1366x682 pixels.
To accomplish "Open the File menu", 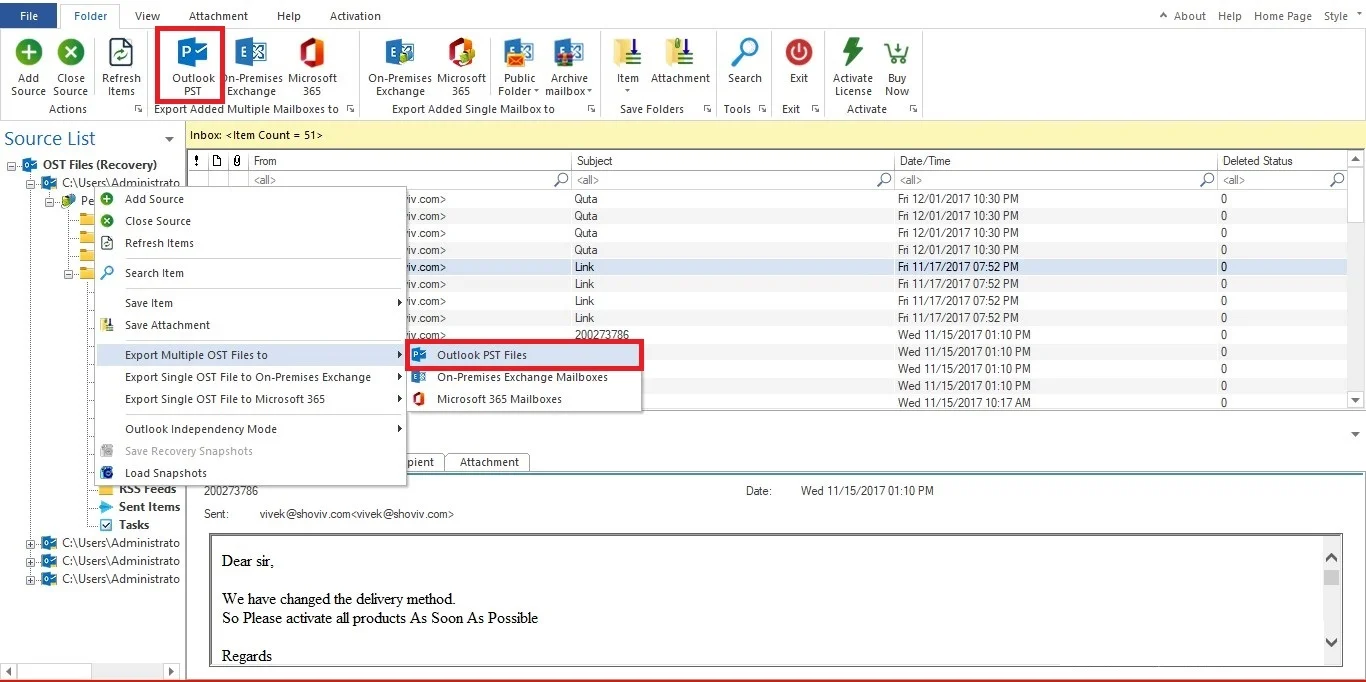I will pos(29,16).
